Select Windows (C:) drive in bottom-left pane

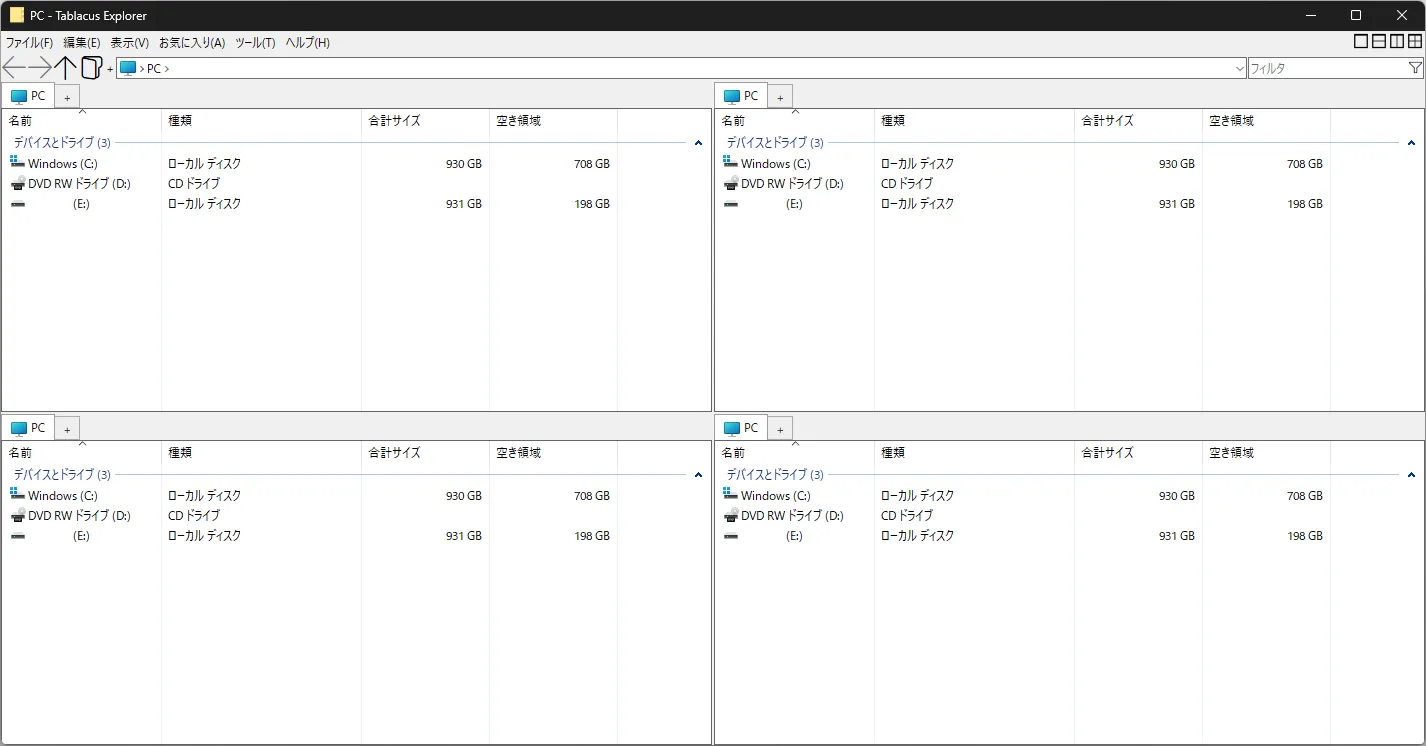click(62, 496)
